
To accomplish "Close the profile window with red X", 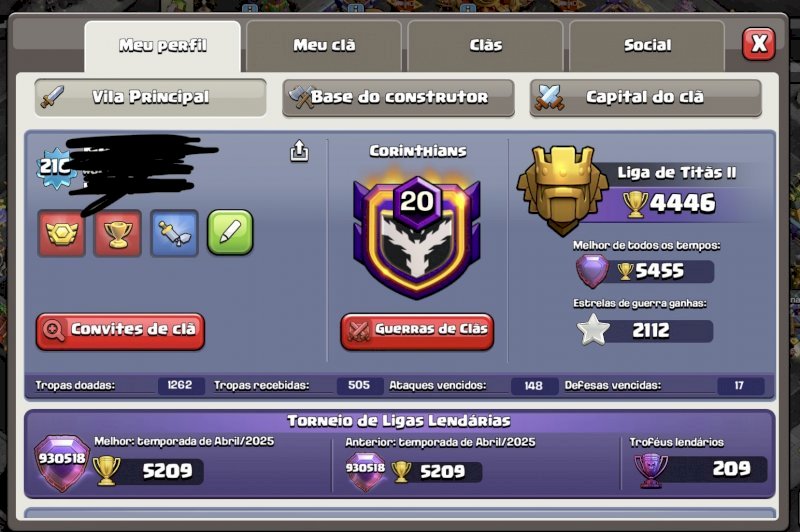I will [x=759, y=44].
